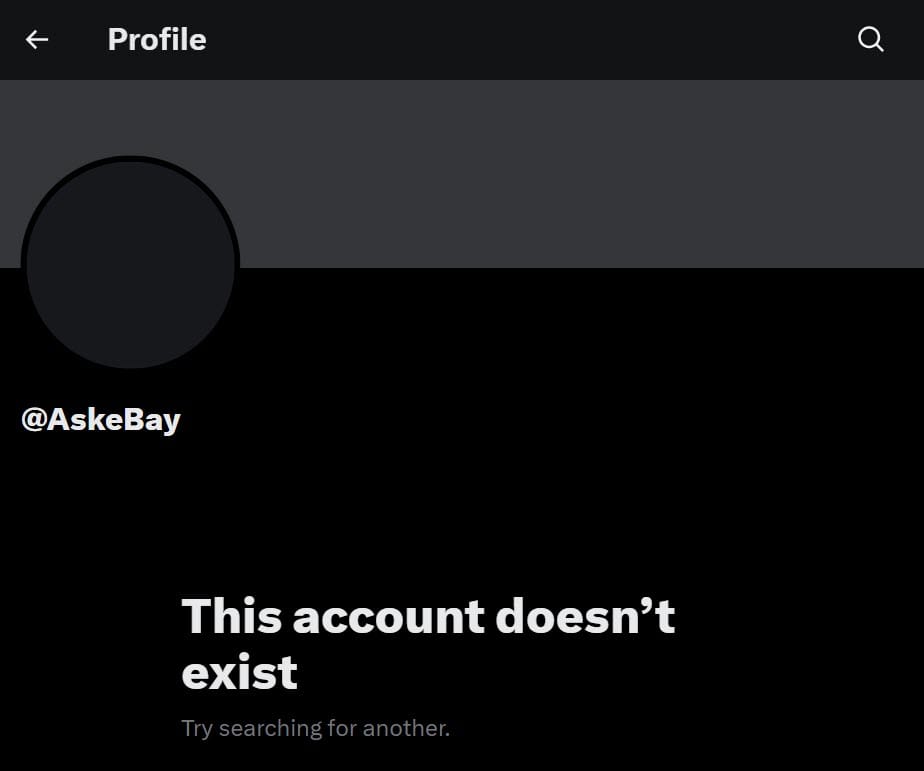This screenshot has width=924, height=771.
Task: Click the "This account doesn't exist" heading
Action: pos(428,643)
